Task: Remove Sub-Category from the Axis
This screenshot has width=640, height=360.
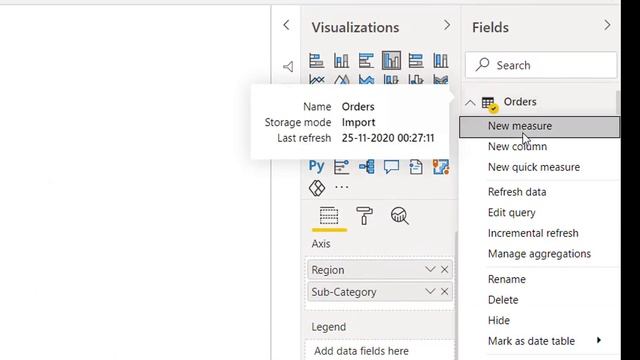Action: click(x=444, y=292)
